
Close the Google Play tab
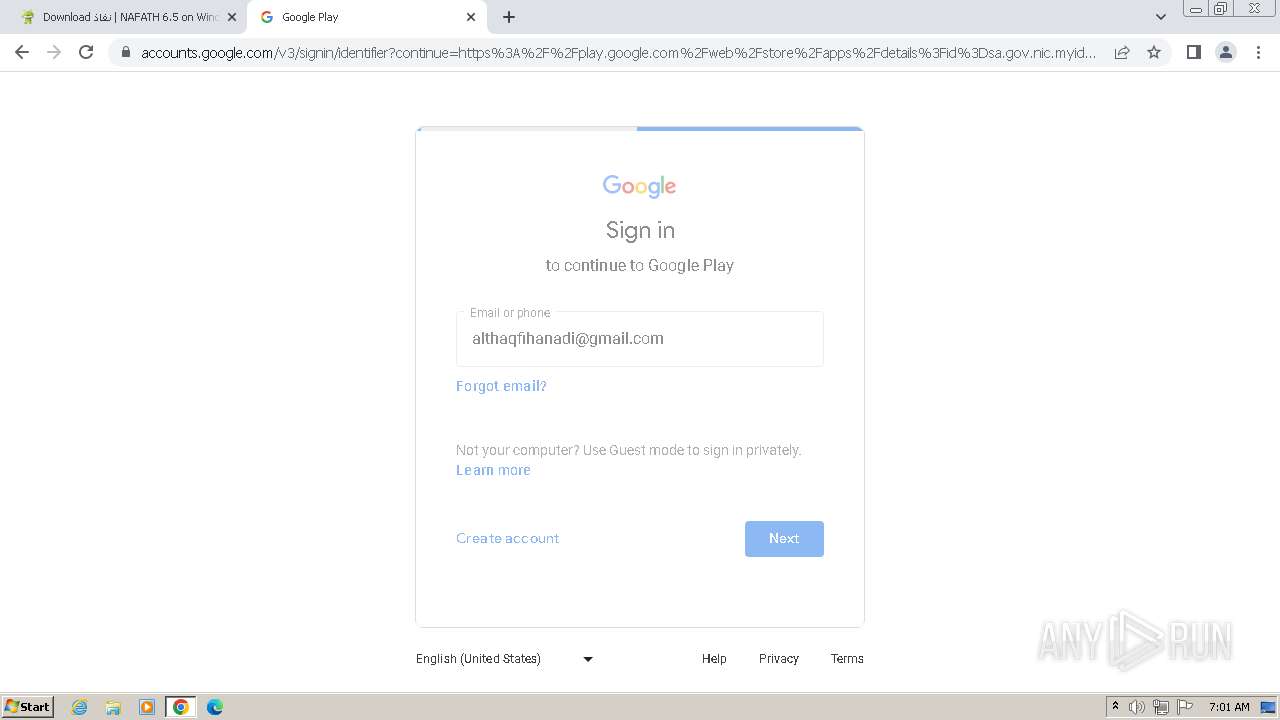[471, 17]
